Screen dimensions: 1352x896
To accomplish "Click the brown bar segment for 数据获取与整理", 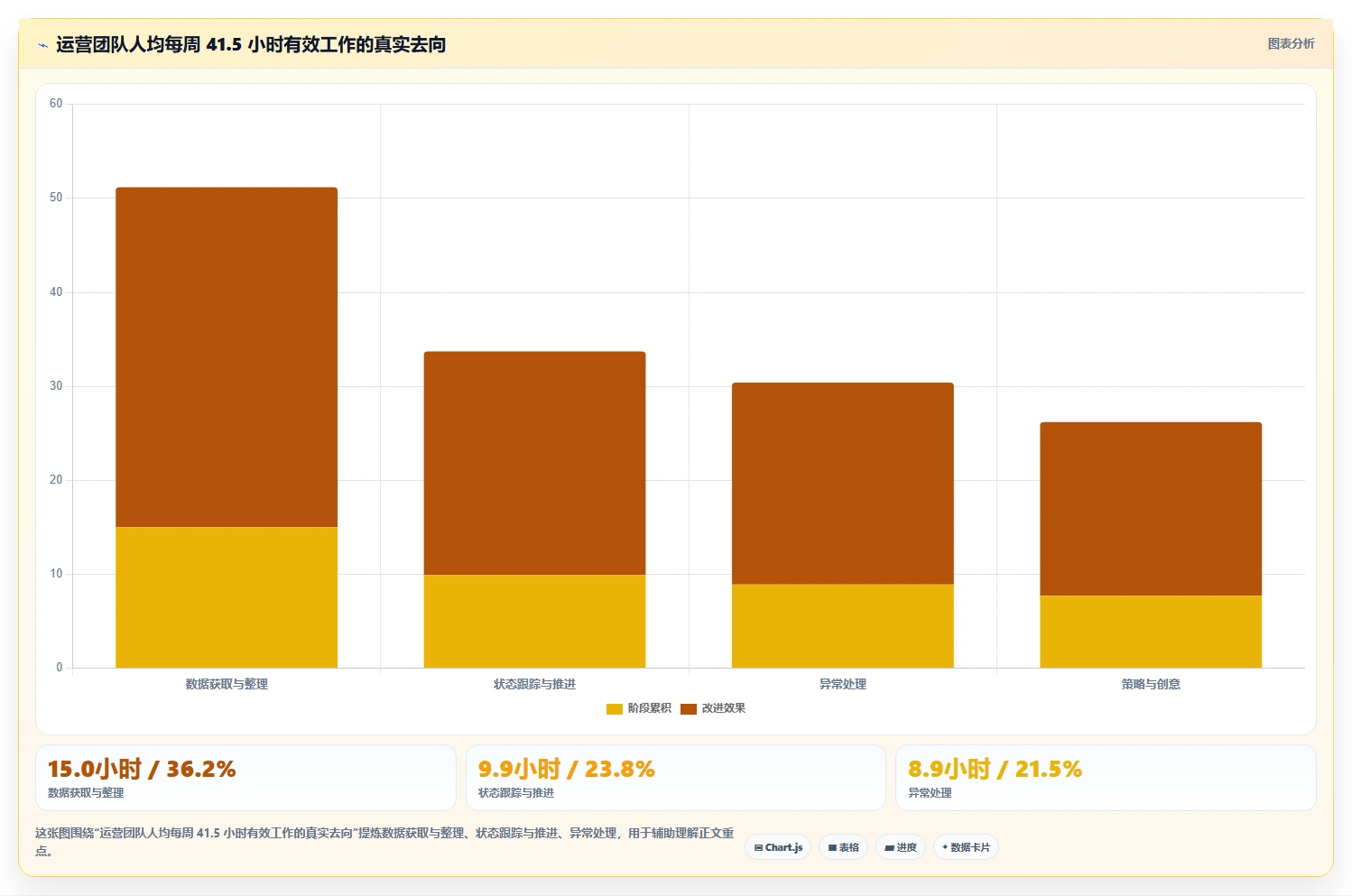I will tap(227, 357).
